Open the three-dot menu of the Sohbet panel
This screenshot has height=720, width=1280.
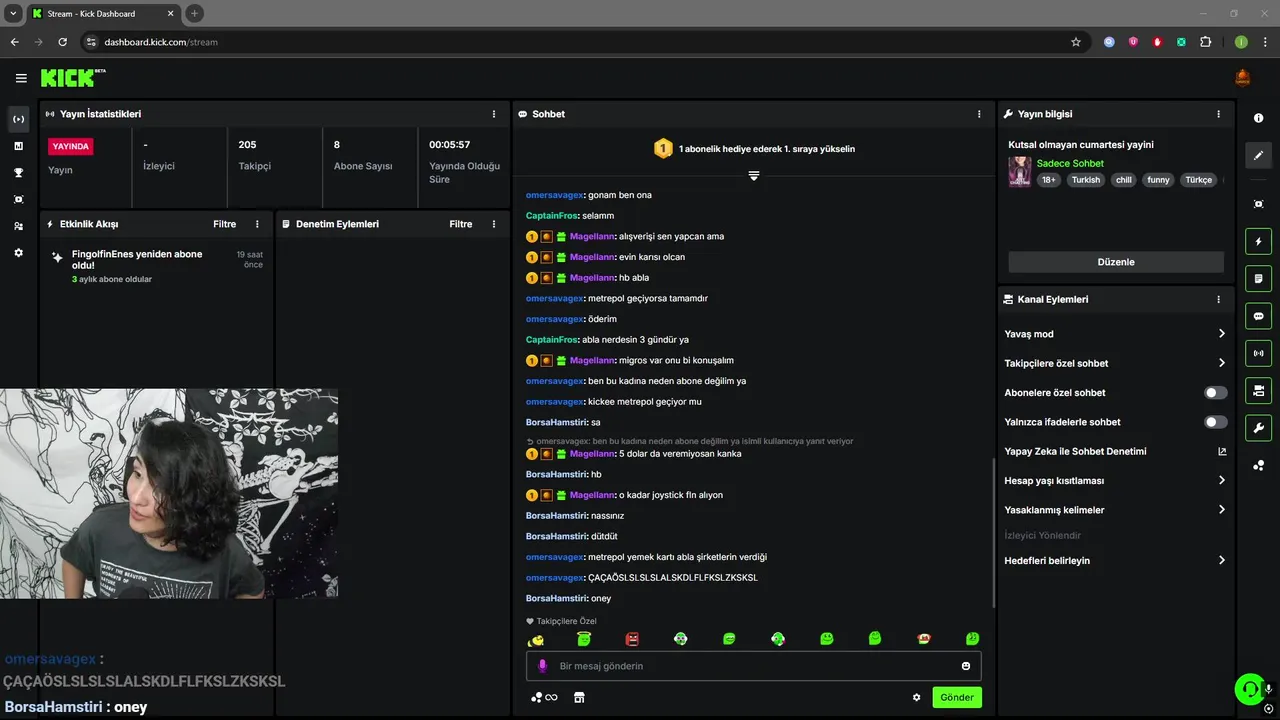coord(979,114)
